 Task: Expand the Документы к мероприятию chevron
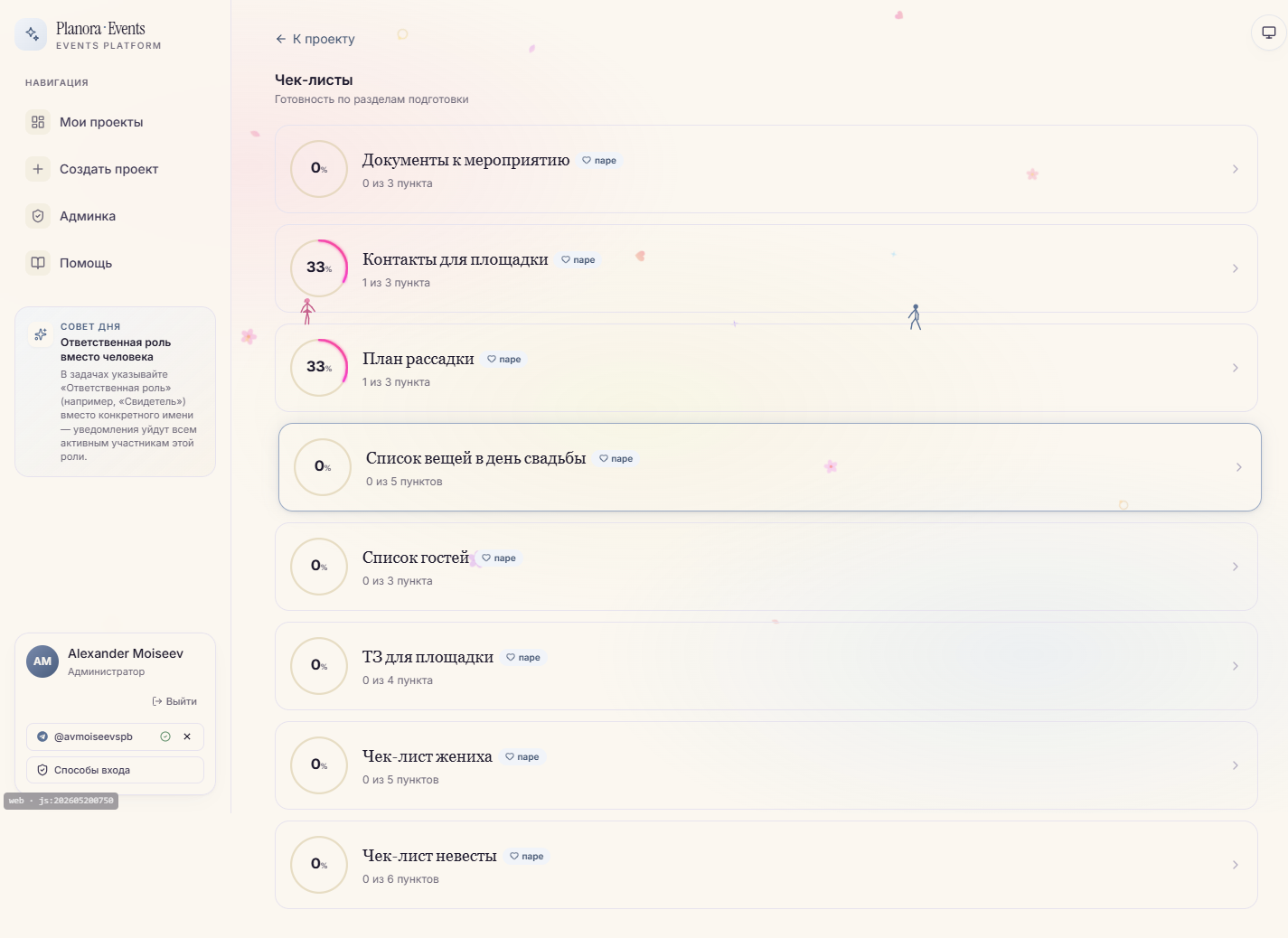coord(1236,169)
